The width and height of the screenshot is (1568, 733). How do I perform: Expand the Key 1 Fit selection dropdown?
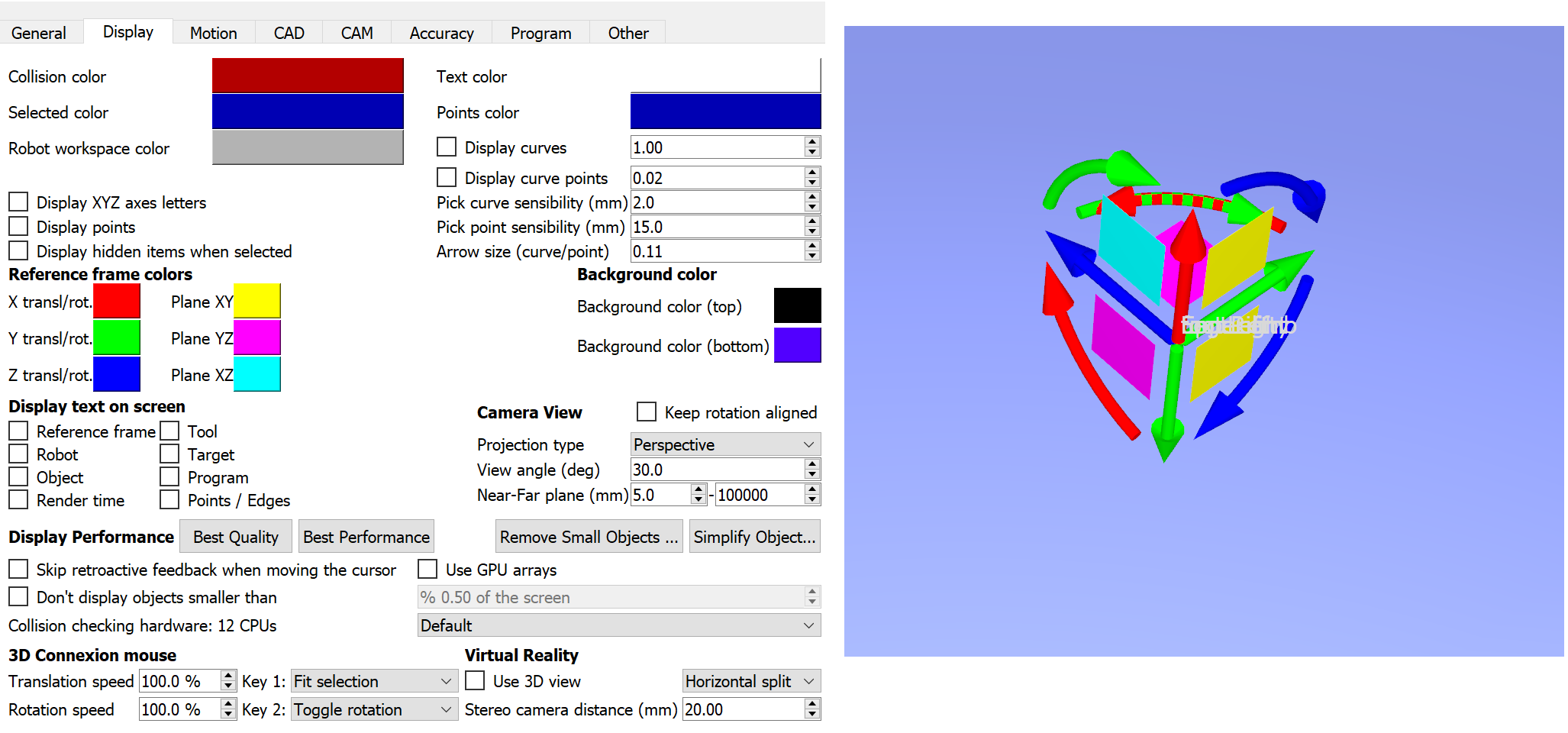[373, 681]
